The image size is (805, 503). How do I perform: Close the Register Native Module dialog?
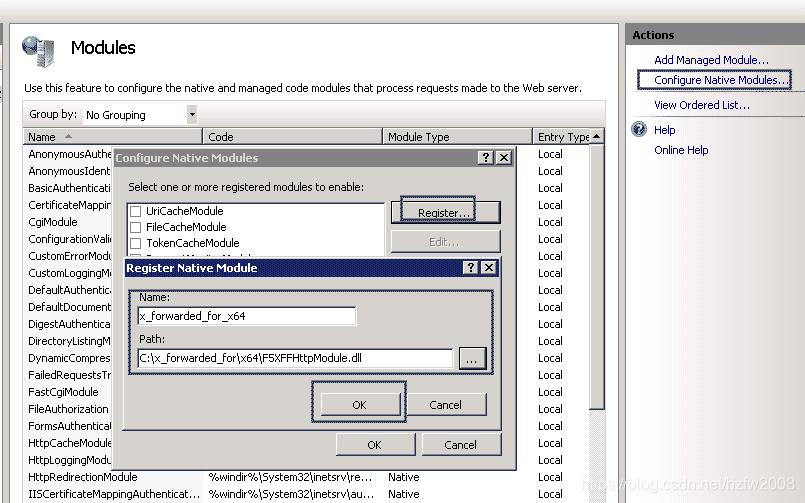click(488, 268)
